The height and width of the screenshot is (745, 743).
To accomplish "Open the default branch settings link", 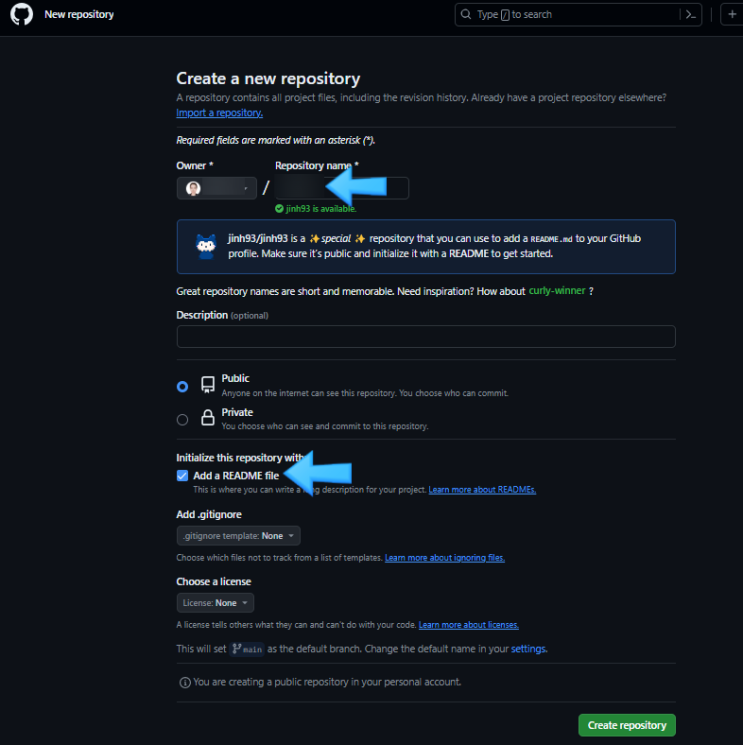I will [x=528, y=649].
